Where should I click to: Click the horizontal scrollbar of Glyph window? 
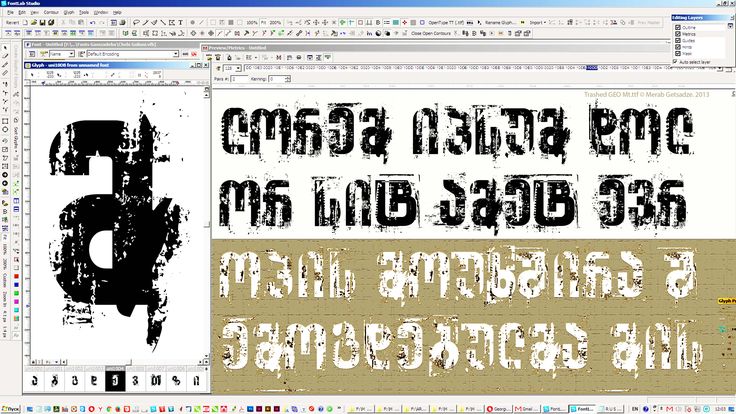tap(134, 362)
